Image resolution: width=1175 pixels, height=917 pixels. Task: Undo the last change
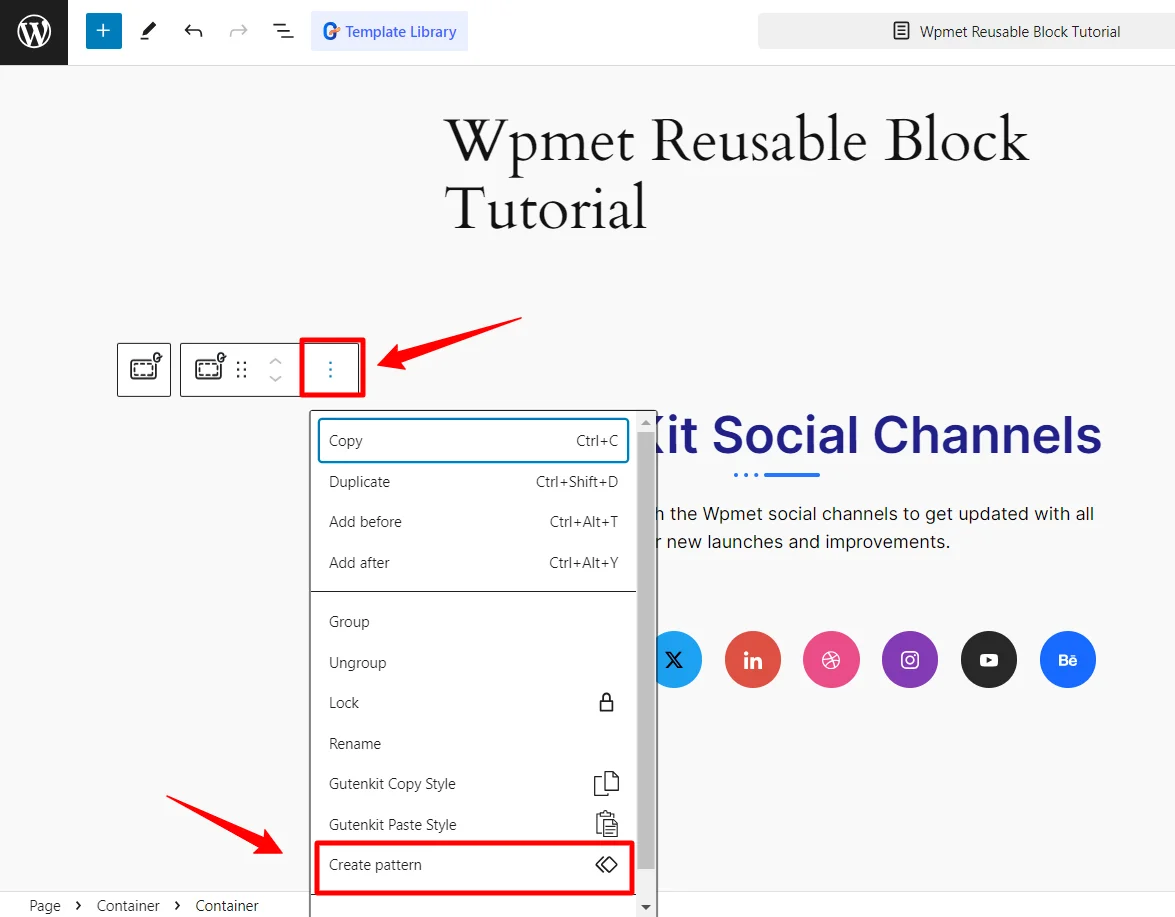(193, 31)
